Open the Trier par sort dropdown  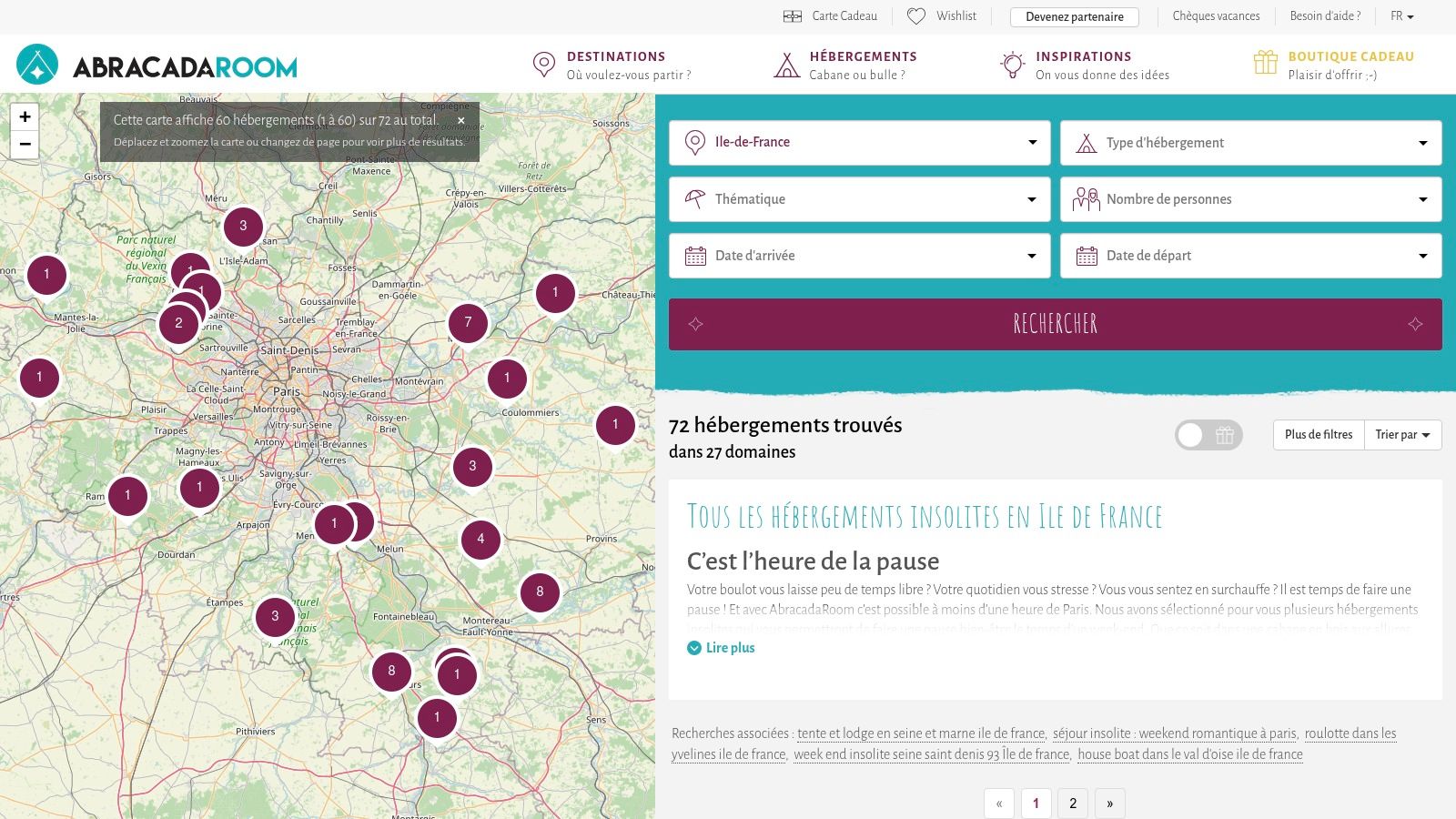(1402, 435)
